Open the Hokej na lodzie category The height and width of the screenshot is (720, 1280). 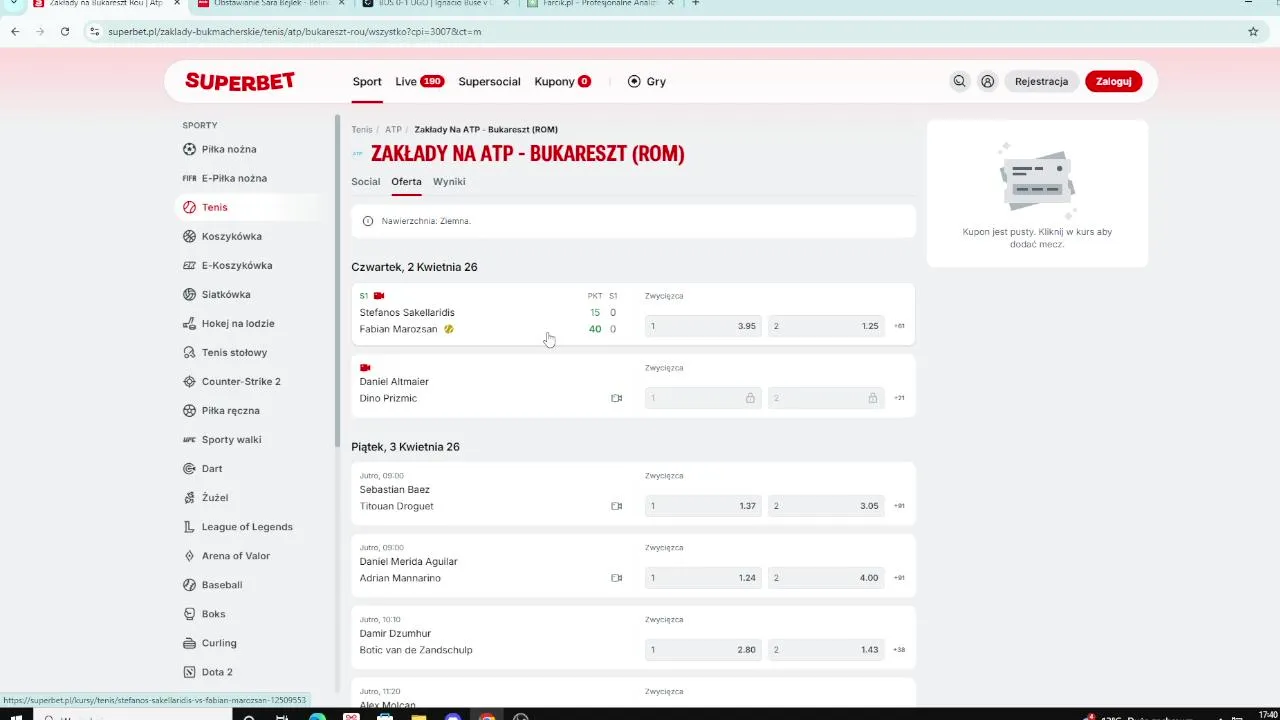(x=229, y=323)
